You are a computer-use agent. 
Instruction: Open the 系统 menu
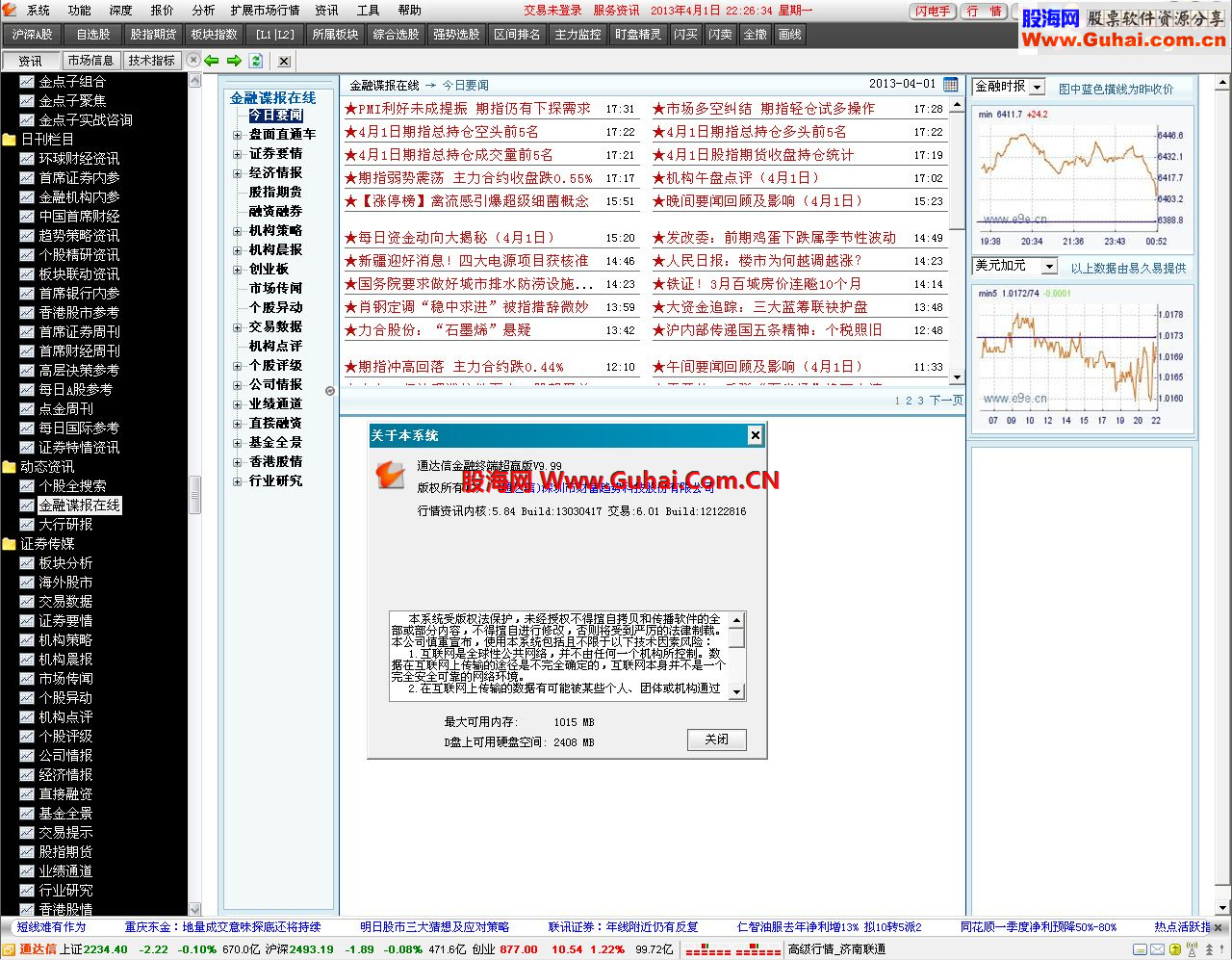(38, 10)
